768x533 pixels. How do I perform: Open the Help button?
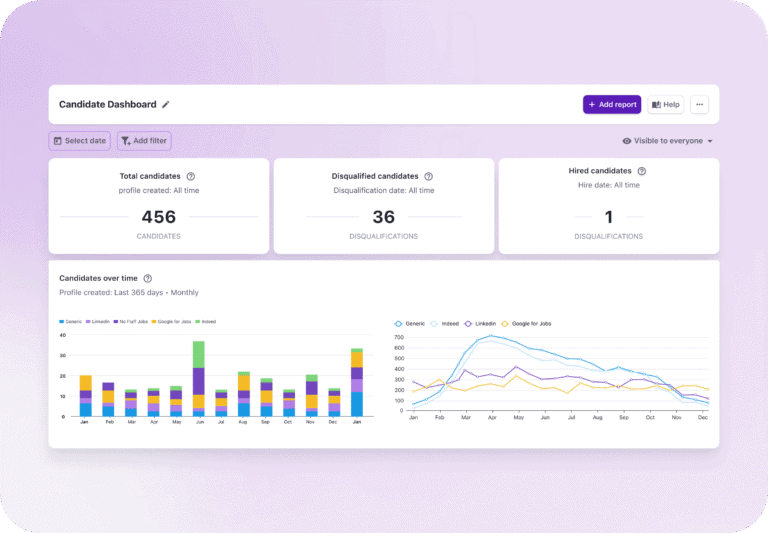(666, 104)
